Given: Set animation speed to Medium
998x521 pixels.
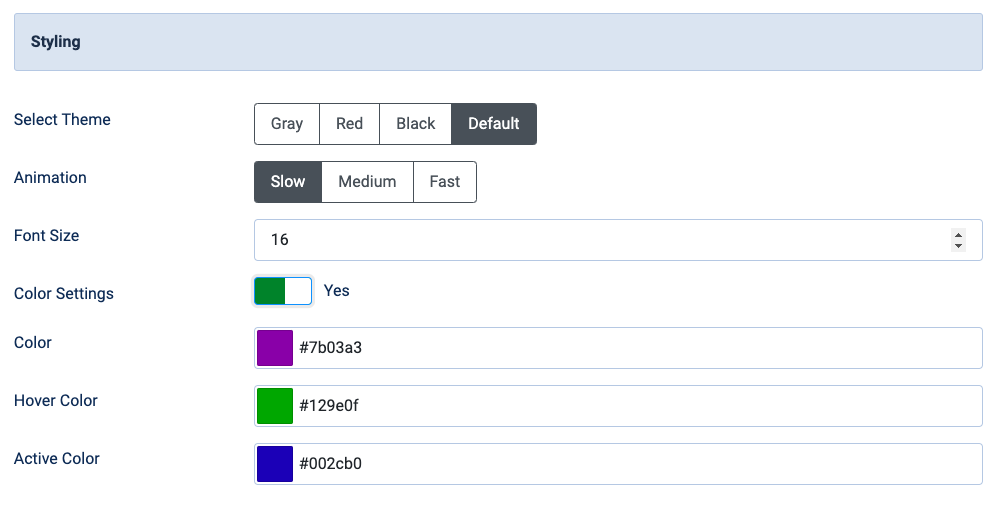Looking at the screenshot, I should 367,182.
